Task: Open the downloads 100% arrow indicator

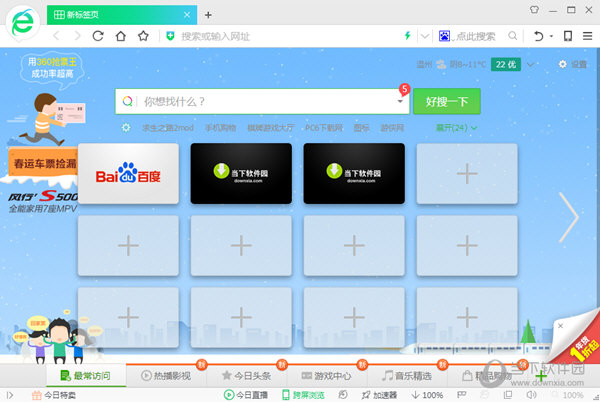Action: tap(427, 395)
